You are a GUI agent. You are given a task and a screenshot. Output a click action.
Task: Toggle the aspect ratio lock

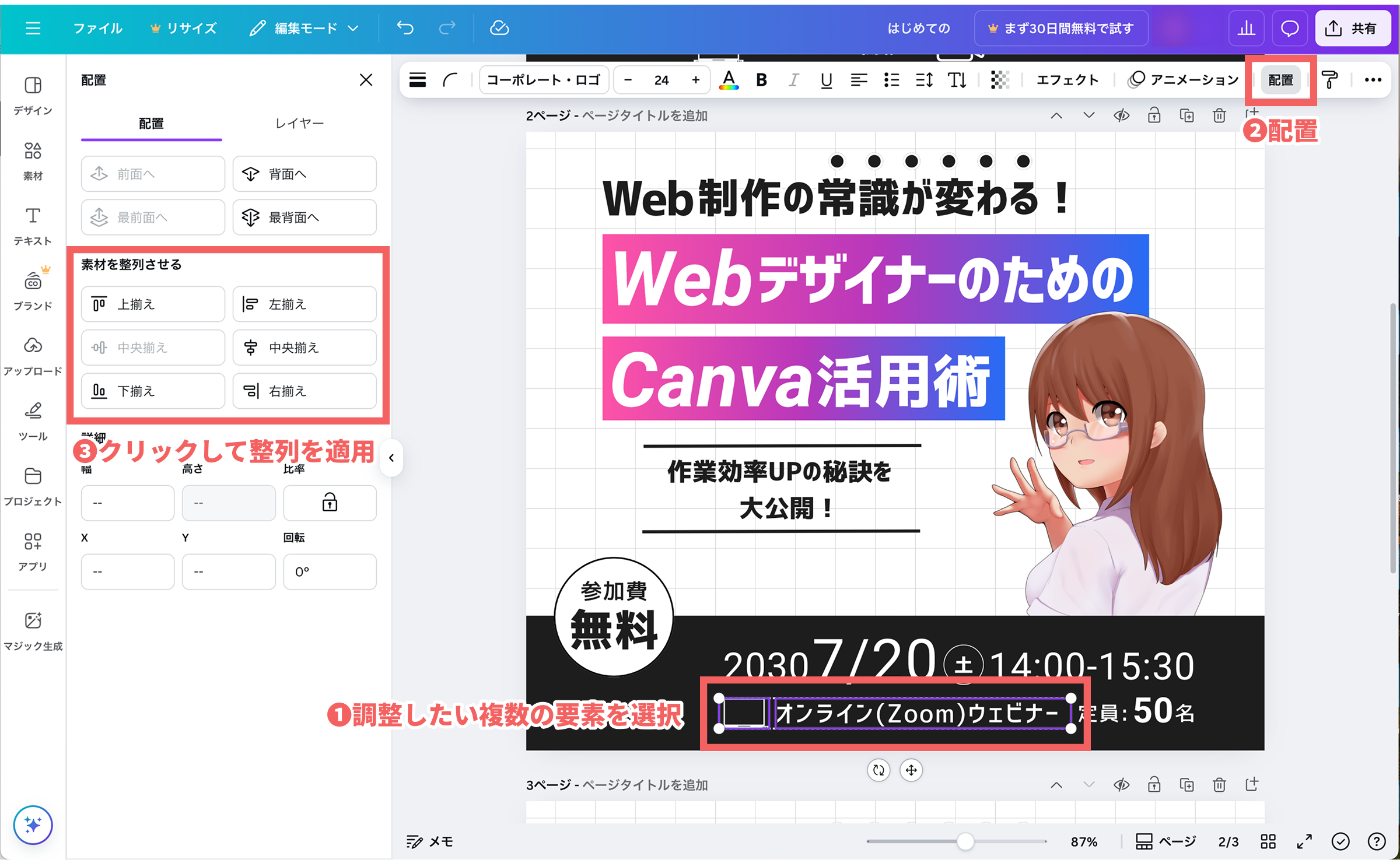[x=330, y=502]
